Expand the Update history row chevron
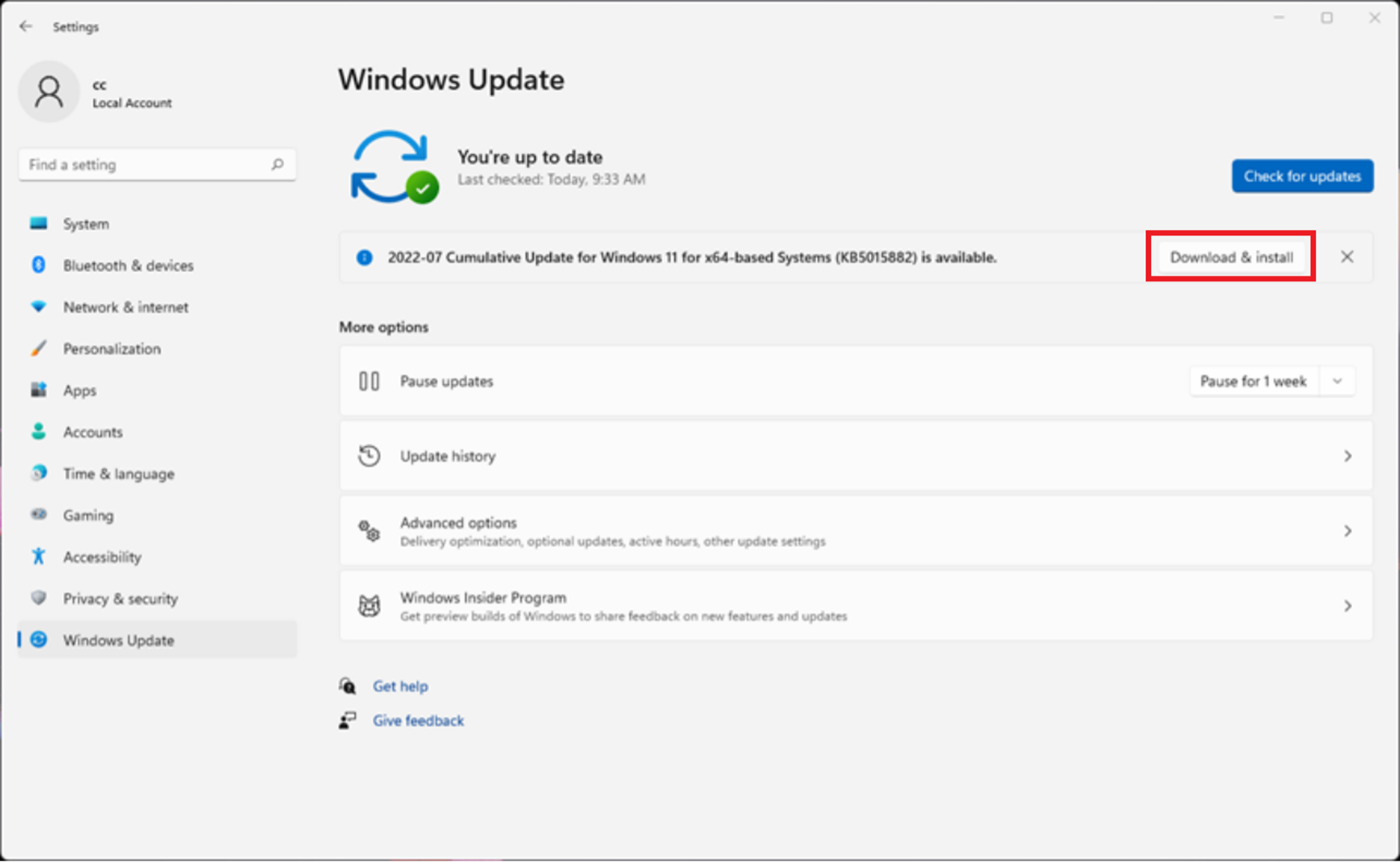Viewport: 1400px width, 862px height. point(1348,456)
